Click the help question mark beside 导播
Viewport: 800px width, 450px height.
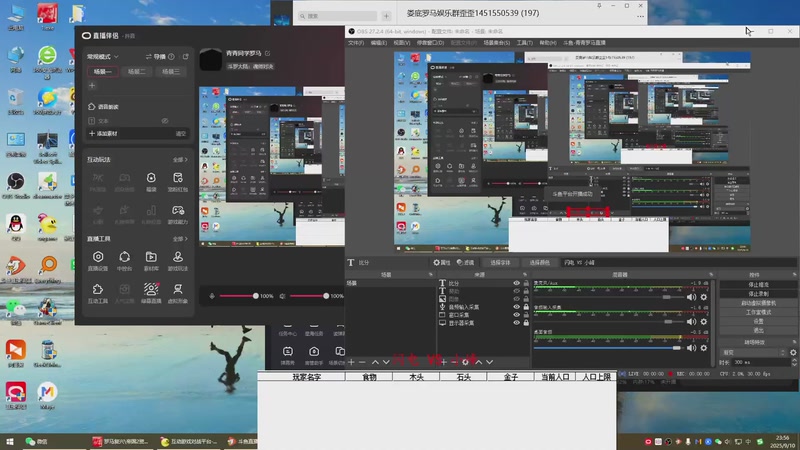click(x=171, y=57)
